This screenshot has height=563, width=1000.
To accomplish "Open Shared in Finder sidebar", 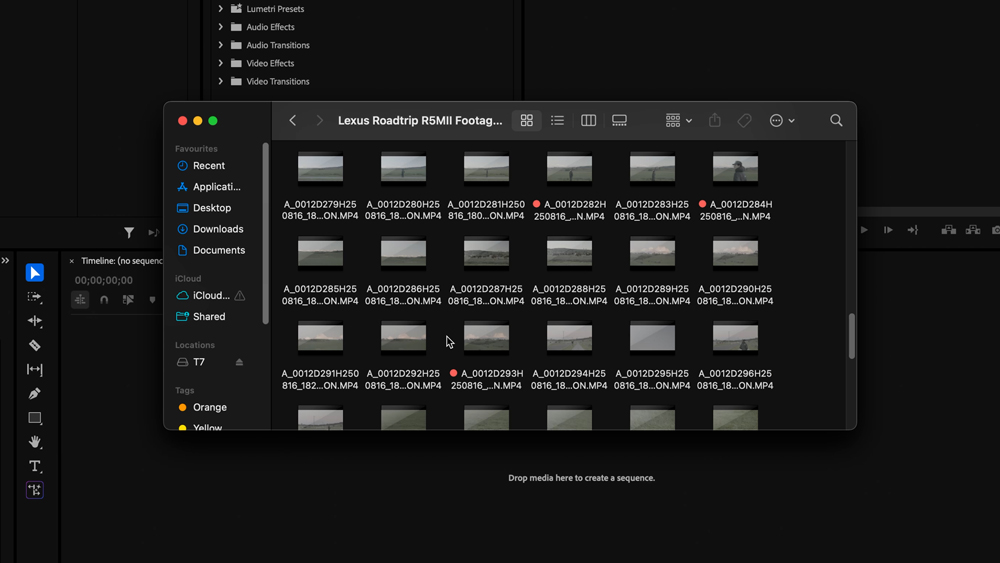I will pyautogui.click(x=201, y=317).
